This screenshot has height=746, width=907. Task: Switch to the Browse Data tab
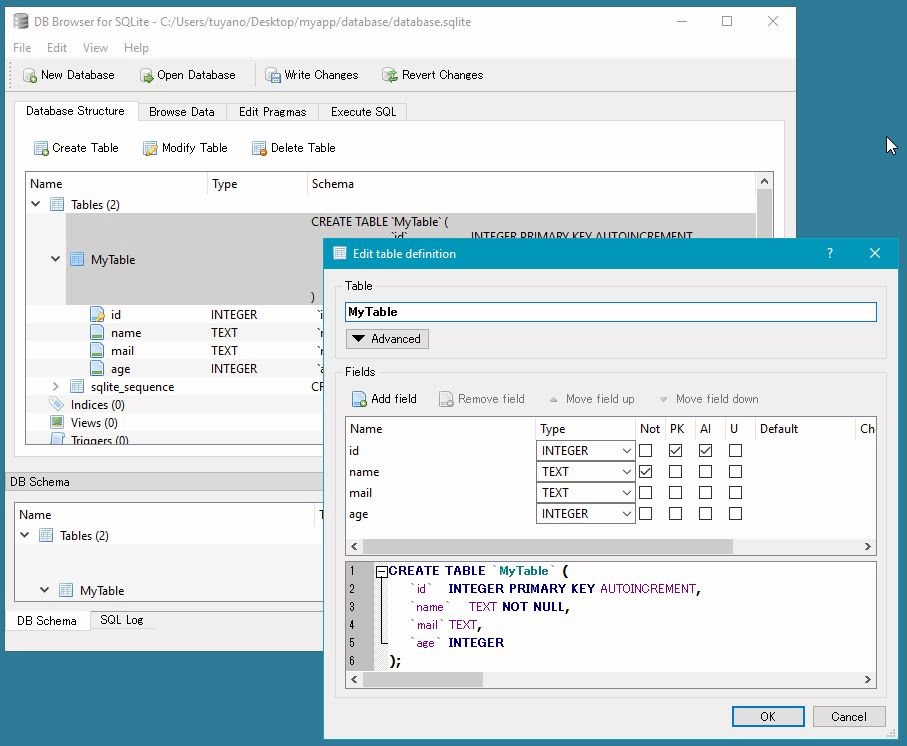point(181,112)
